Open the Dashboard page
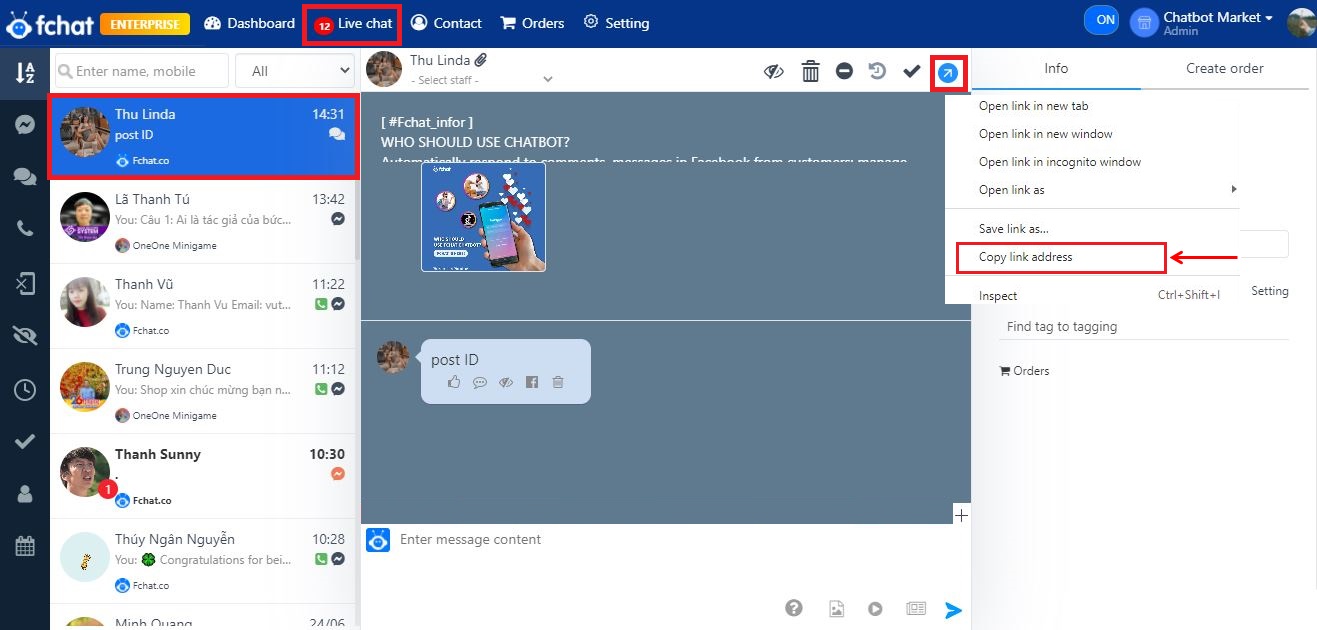This screenshot has width=1317, height=630. coord(250,23)
